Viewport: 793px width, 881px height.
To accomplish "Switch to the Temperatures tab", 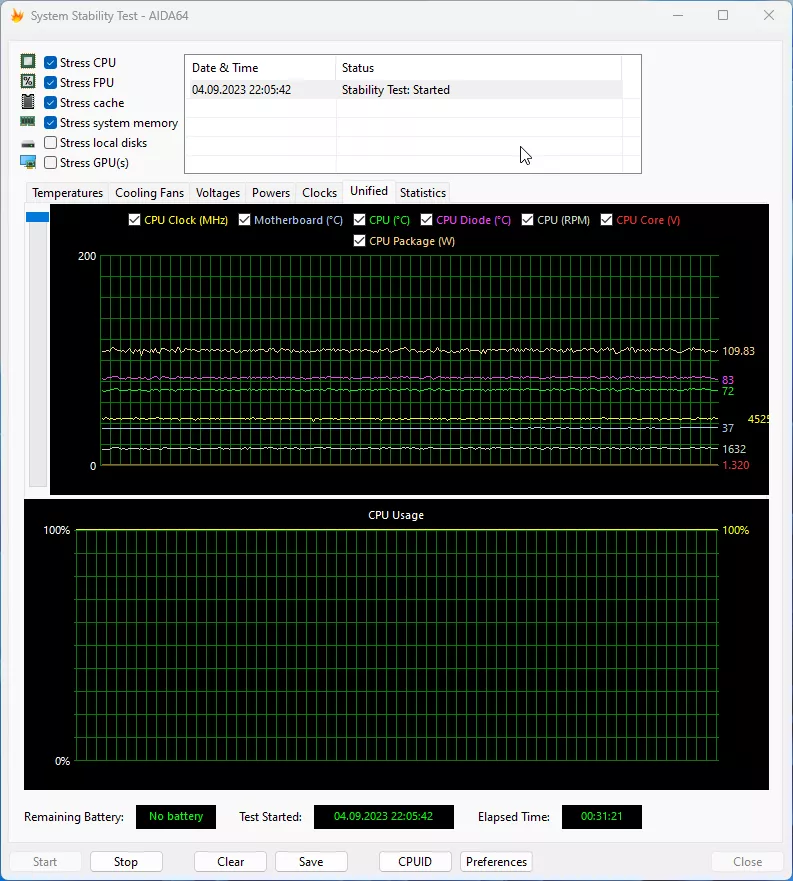I will pos(67,193).
